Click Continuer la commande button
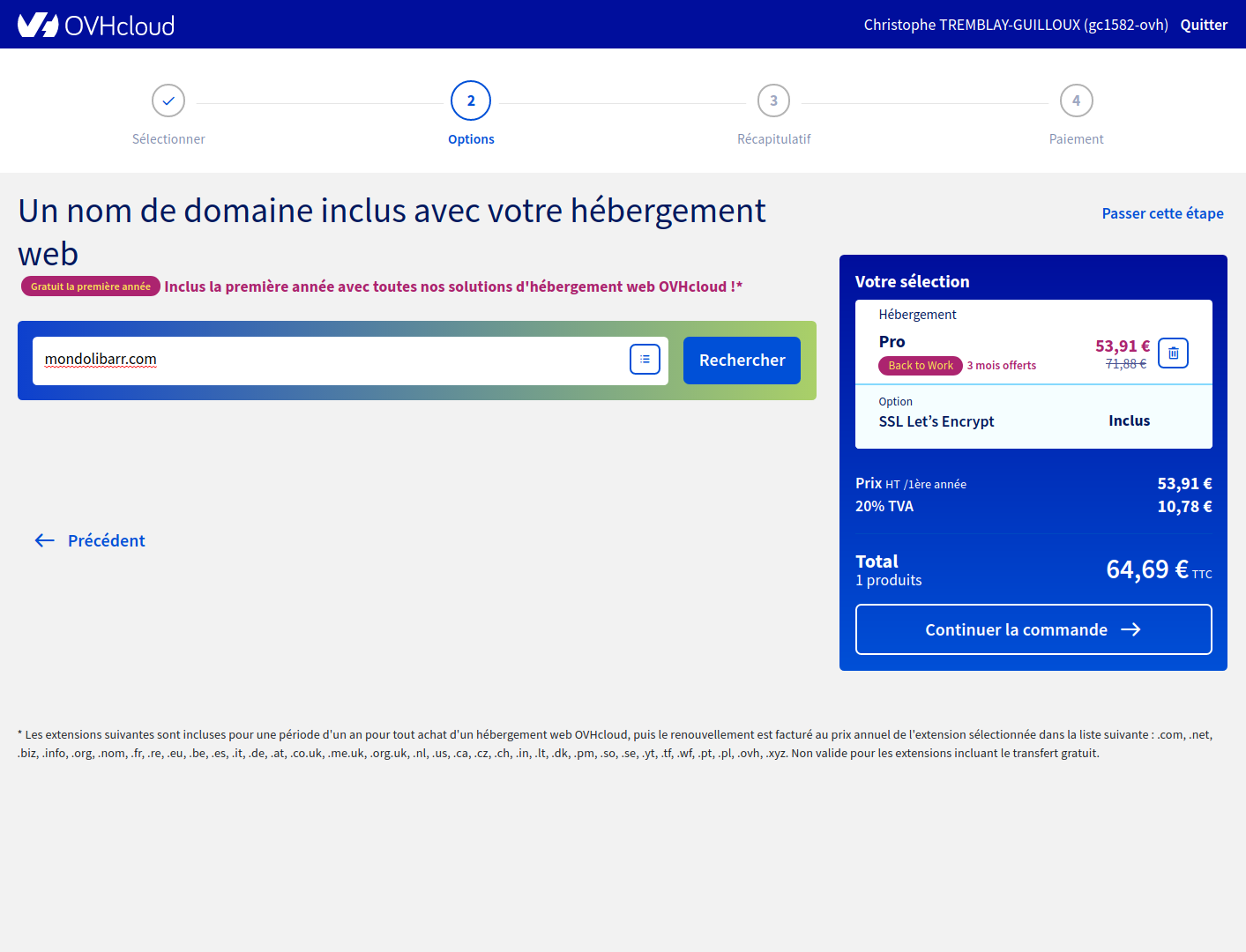The width and height of the screenshot is (1246, 952). (1033, 629)
